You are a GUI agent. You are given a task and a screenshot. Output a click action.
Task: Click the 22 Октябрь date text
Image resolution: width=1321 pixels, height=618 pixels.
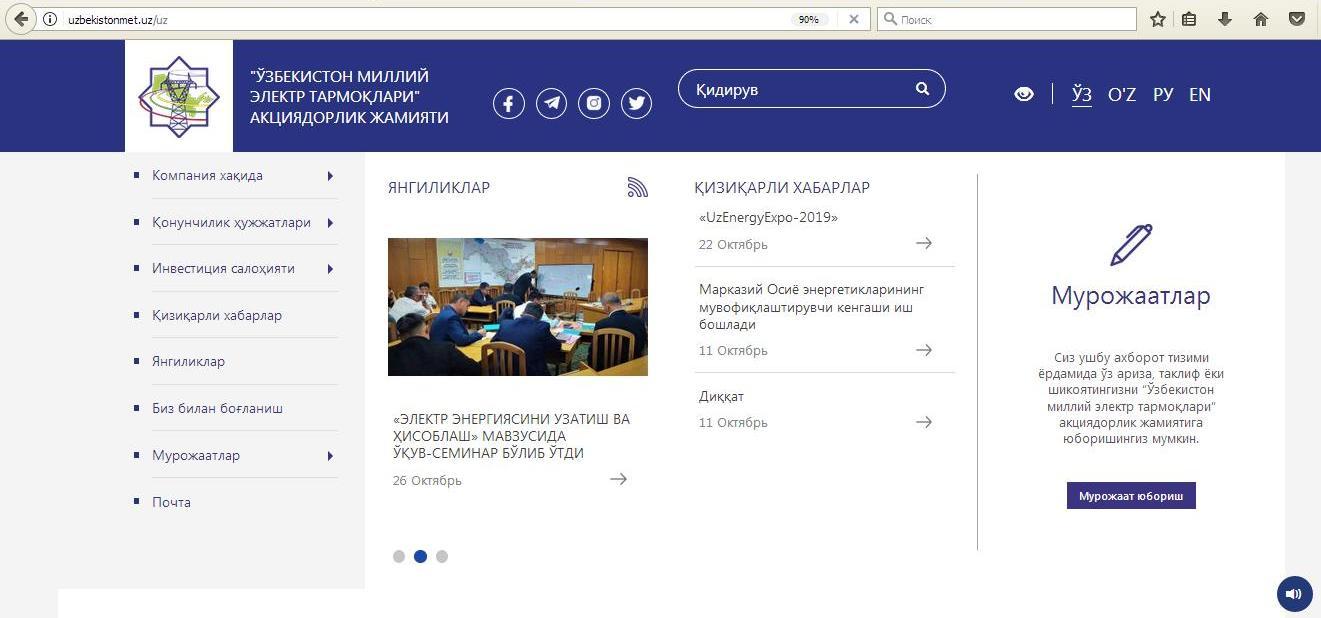coord(733,245)
